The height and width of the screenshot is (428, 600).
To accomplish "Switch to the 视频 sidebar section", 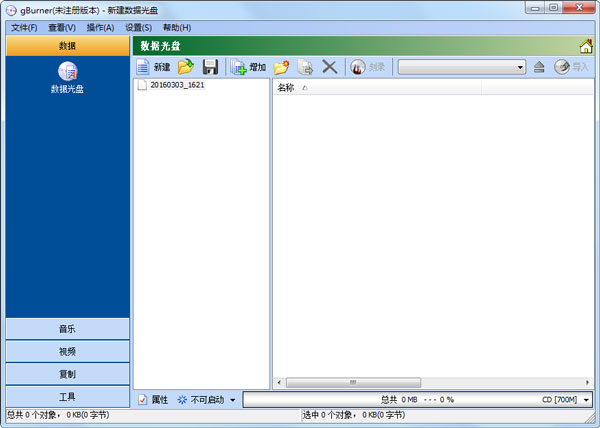I will (67, 352).
